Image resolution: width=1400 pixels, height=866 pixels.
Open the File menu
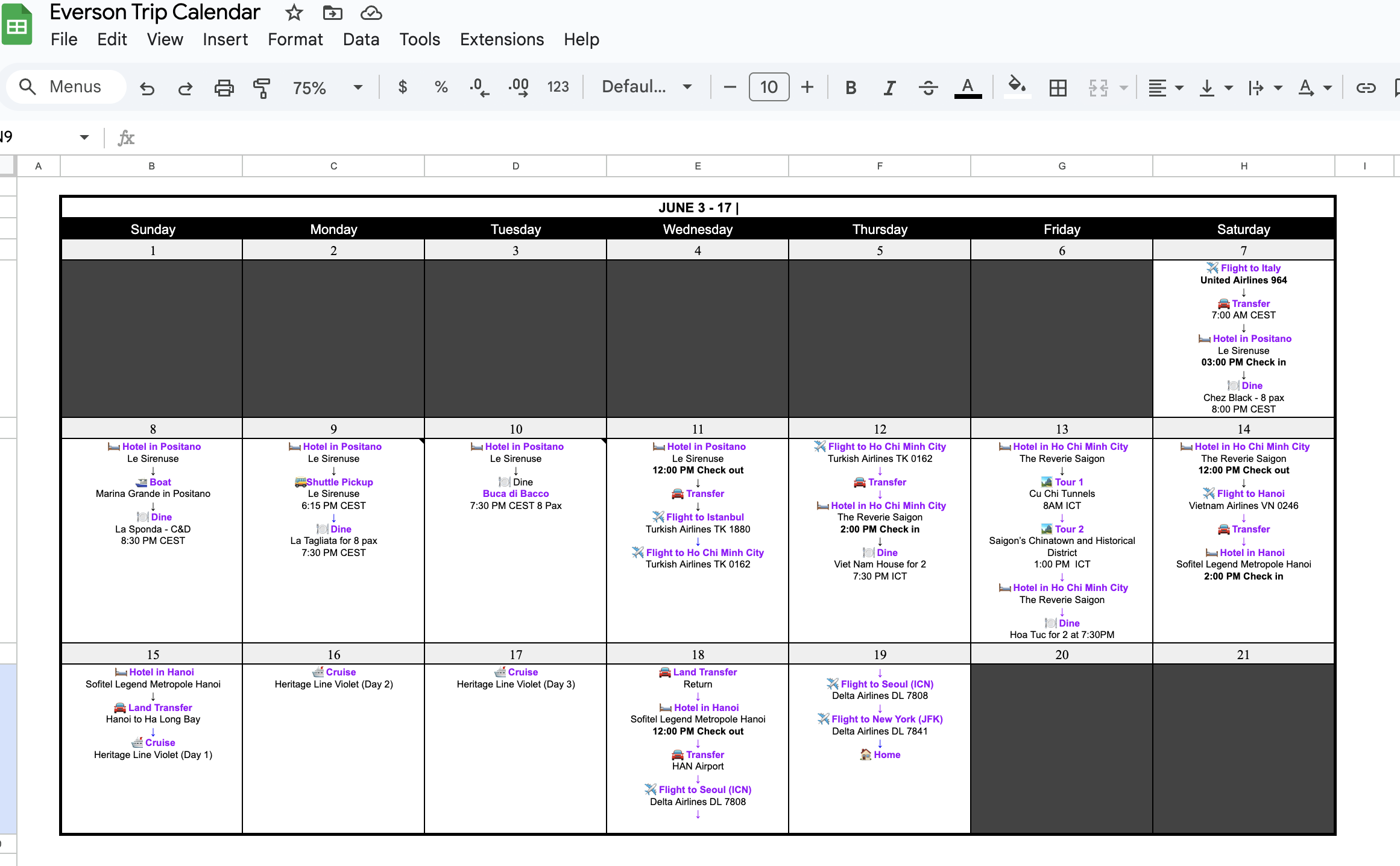click(x=64, y=40)
